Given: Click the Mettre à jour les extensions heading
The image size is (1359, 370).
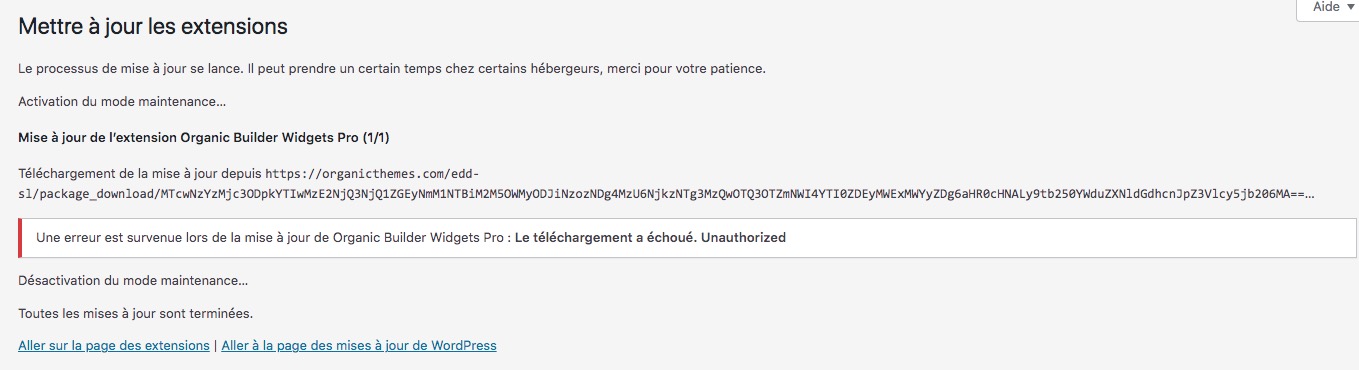Looking at the screenshot, I should pyautogui.click(x=153, y=27).
